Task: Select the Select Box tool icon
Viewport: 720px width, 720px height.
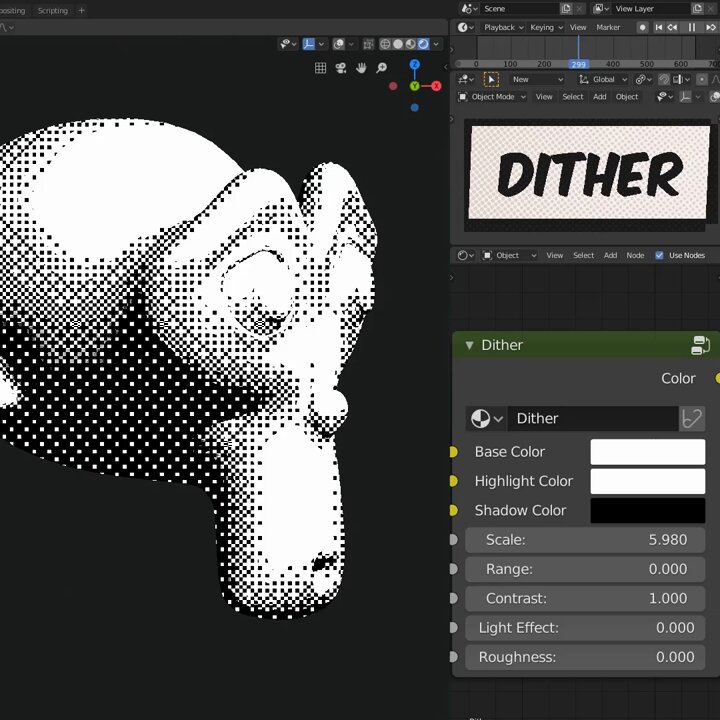Action: 491,79
